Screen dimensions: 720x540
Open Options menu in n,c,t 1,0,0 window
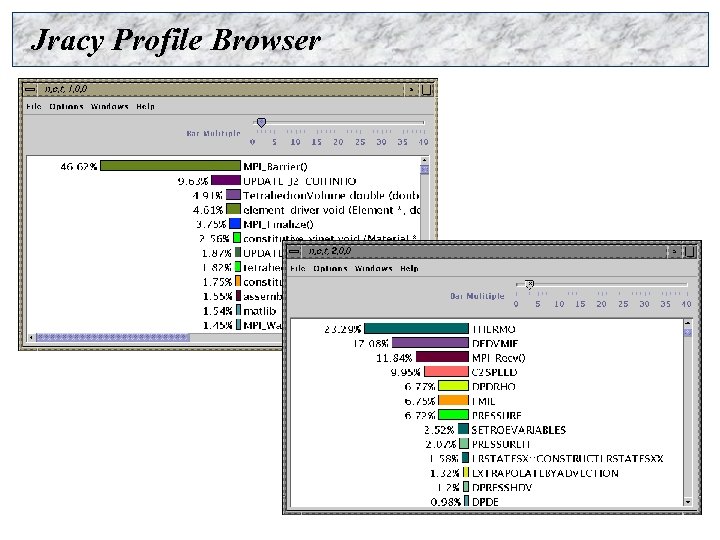66,107
